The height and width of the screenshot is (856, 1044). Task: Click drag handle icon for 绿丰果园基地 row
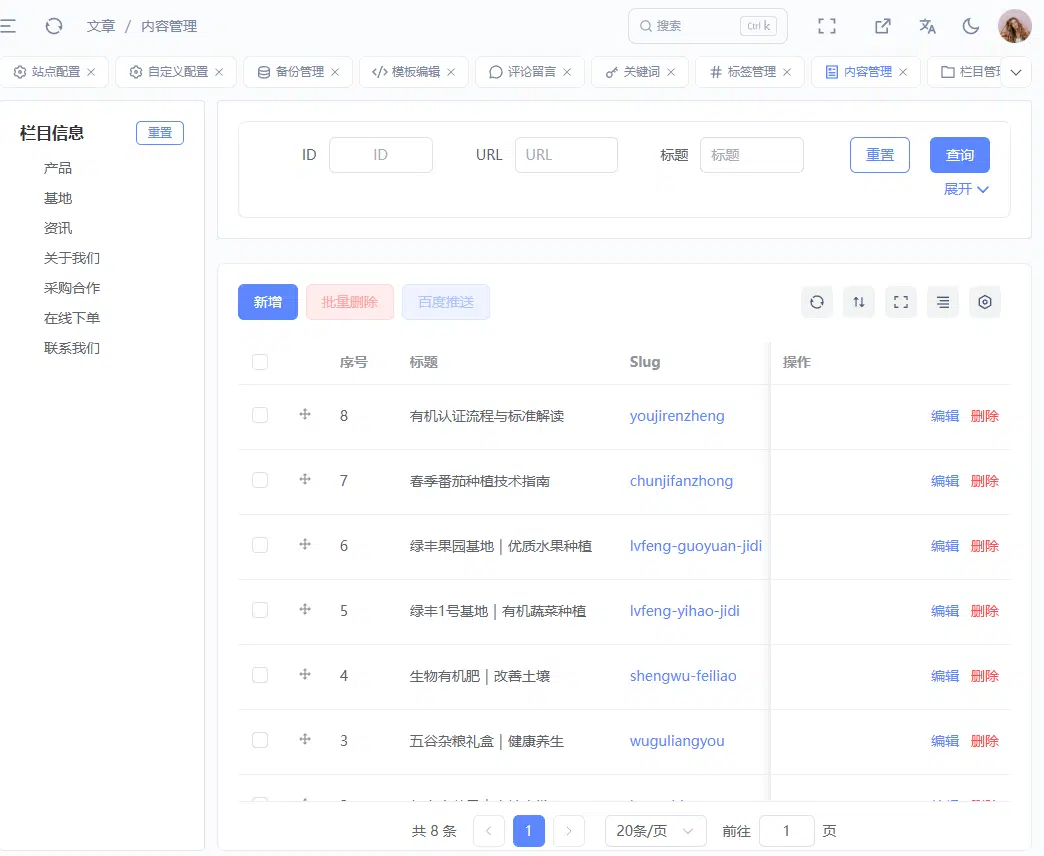pyautogui.click(x=305, y=544)
